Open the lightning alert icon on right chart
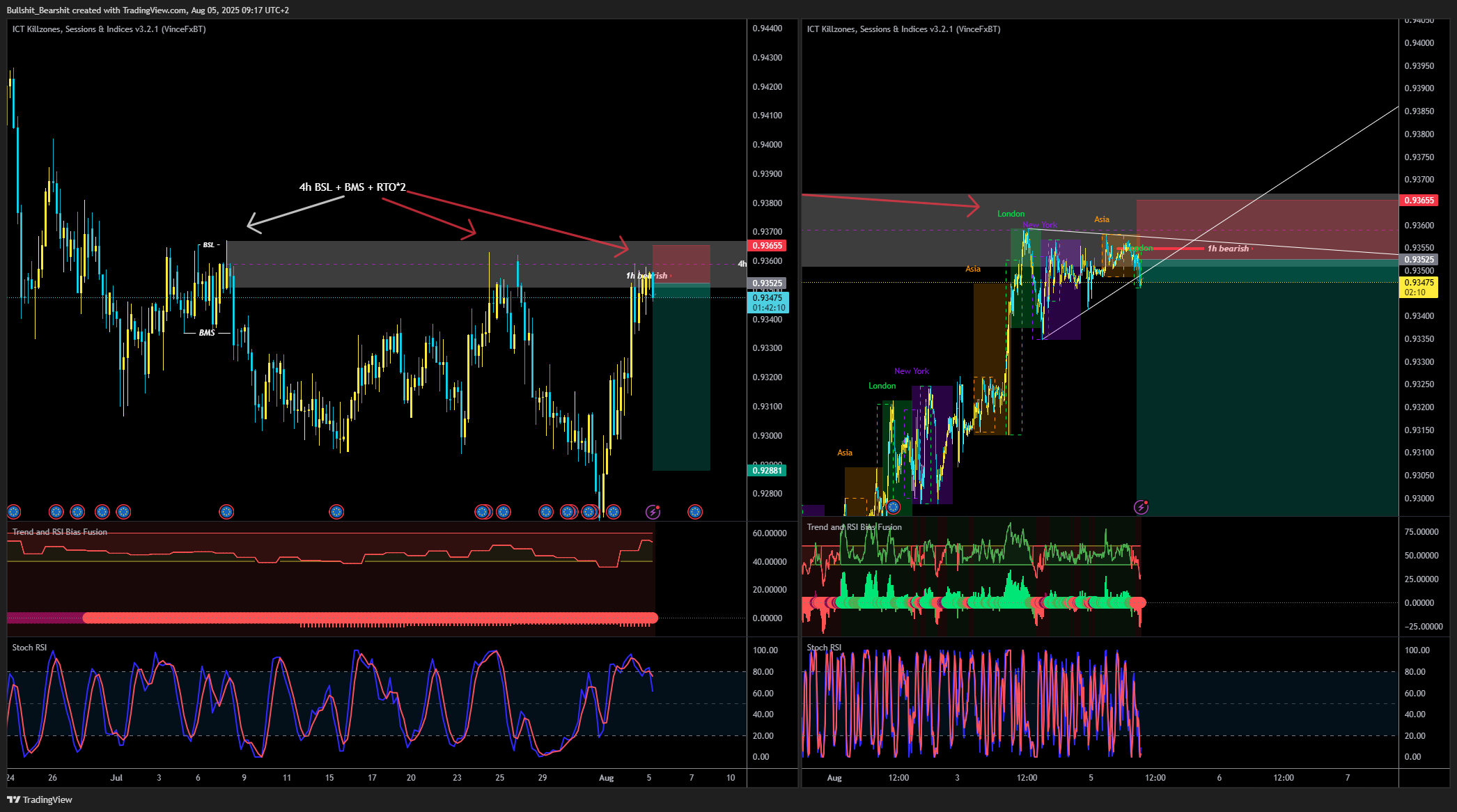The image size is (1457, 812). click(x=1141, y=507)
